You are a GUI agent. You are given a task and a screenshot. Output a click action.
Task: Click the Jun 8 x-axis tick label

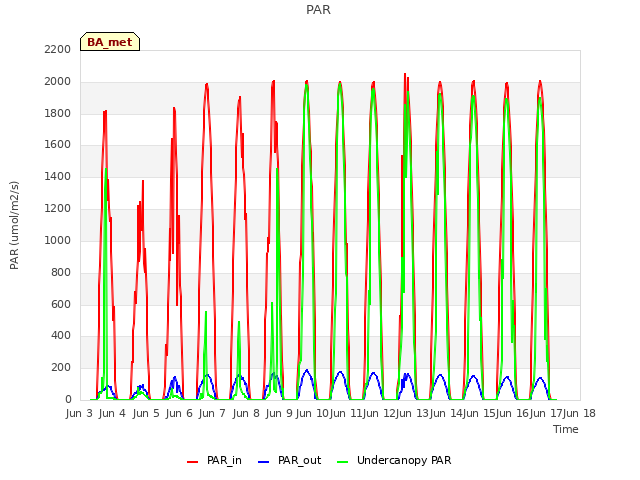coord(246,413)
